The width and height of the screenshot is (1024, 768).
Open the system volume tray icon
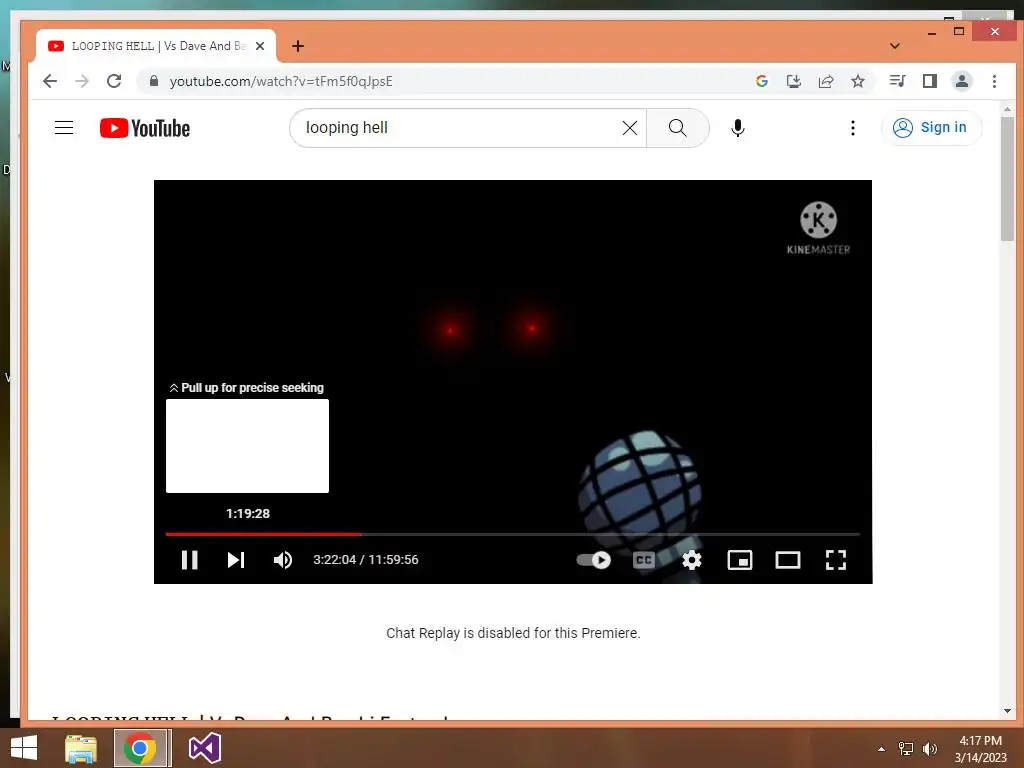[930, 749]
